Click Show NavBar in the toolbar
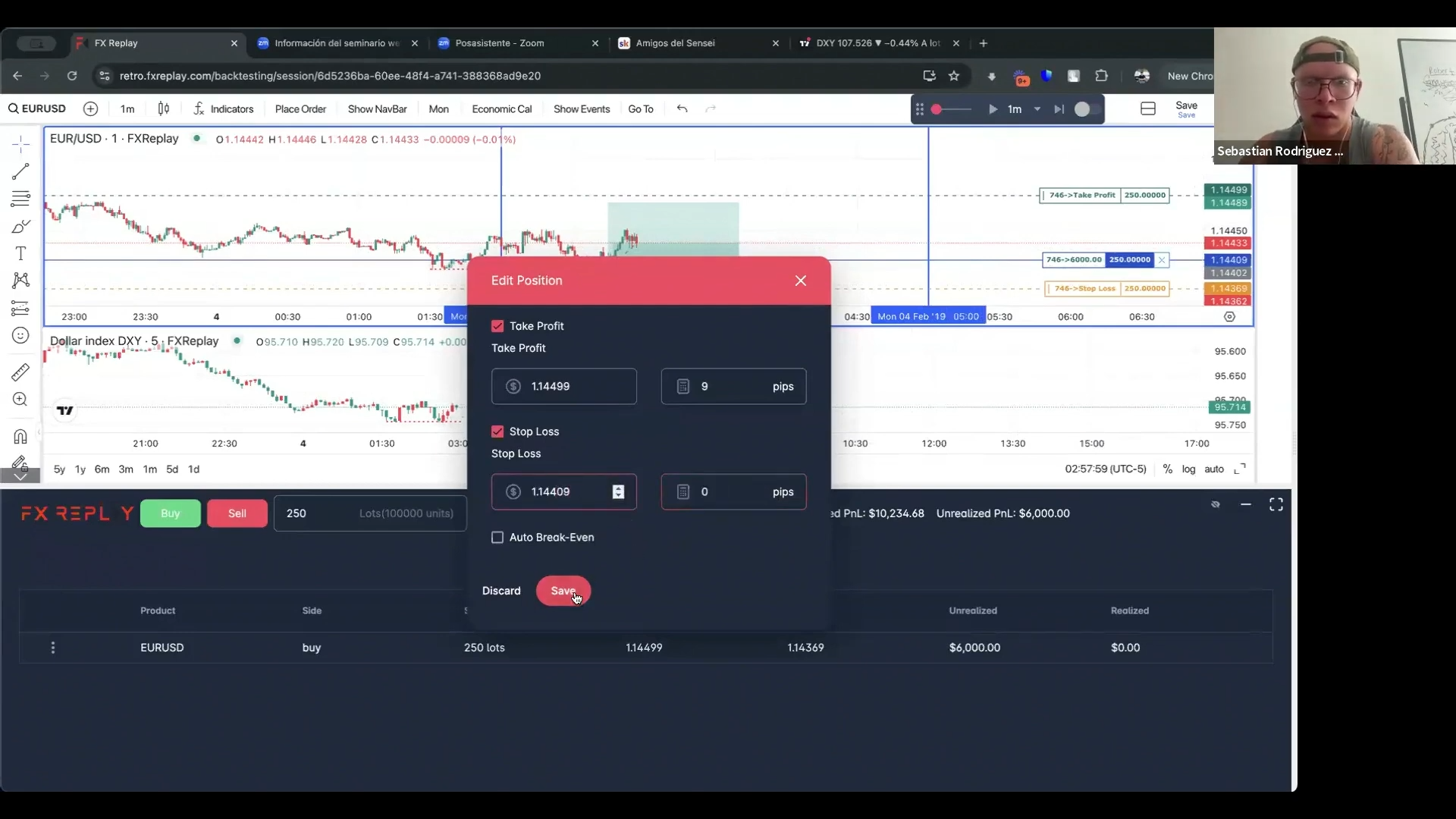This screenshot has height=819, width=1456. tap(378, 109)
